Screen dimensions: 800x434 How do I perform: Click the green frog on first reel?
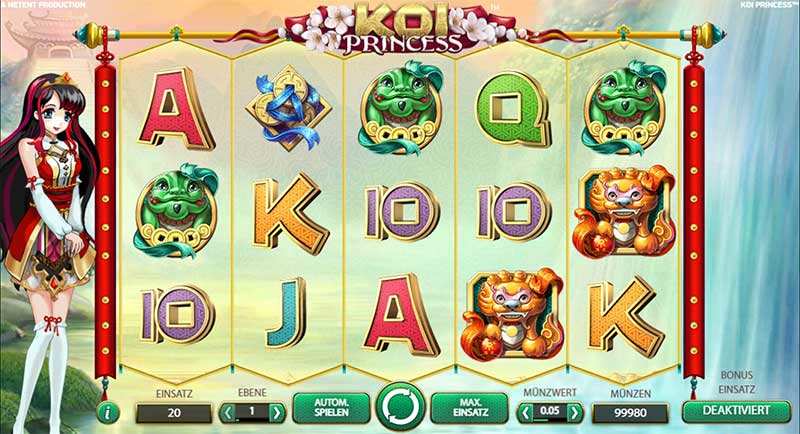(x=176, y=211)
